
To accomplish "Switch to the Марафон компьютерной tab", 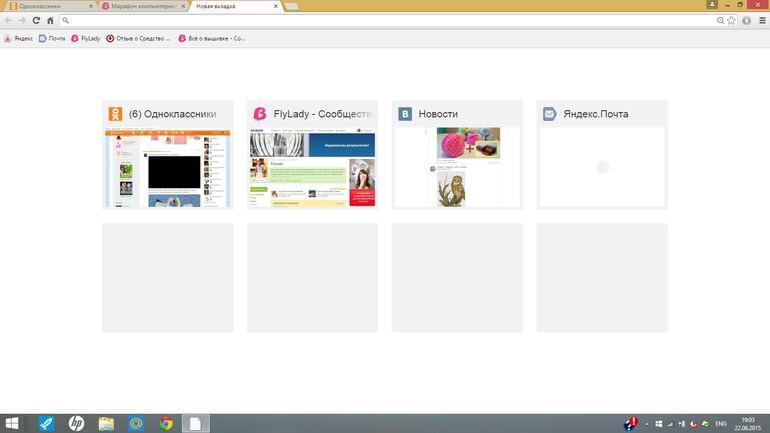I will pos(143,6).
